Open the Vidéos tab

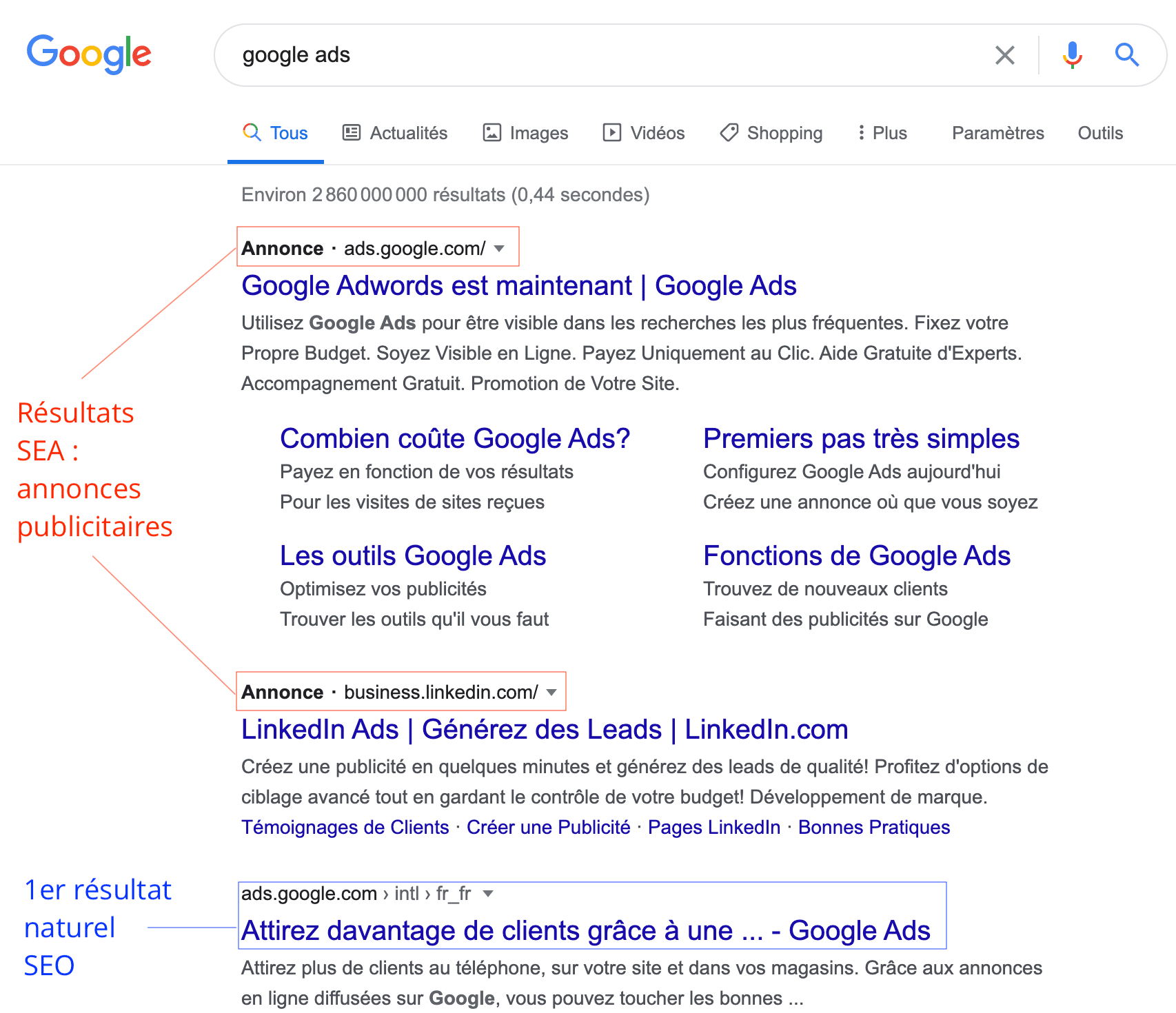[x=643, y=133]
